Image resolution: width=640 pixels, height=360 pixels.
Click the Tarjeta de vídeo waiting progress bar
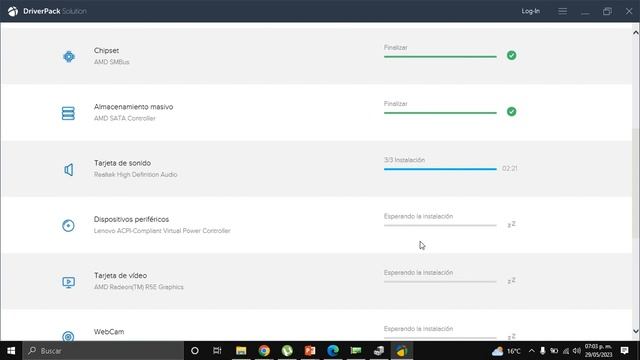(x=440, y=282)
